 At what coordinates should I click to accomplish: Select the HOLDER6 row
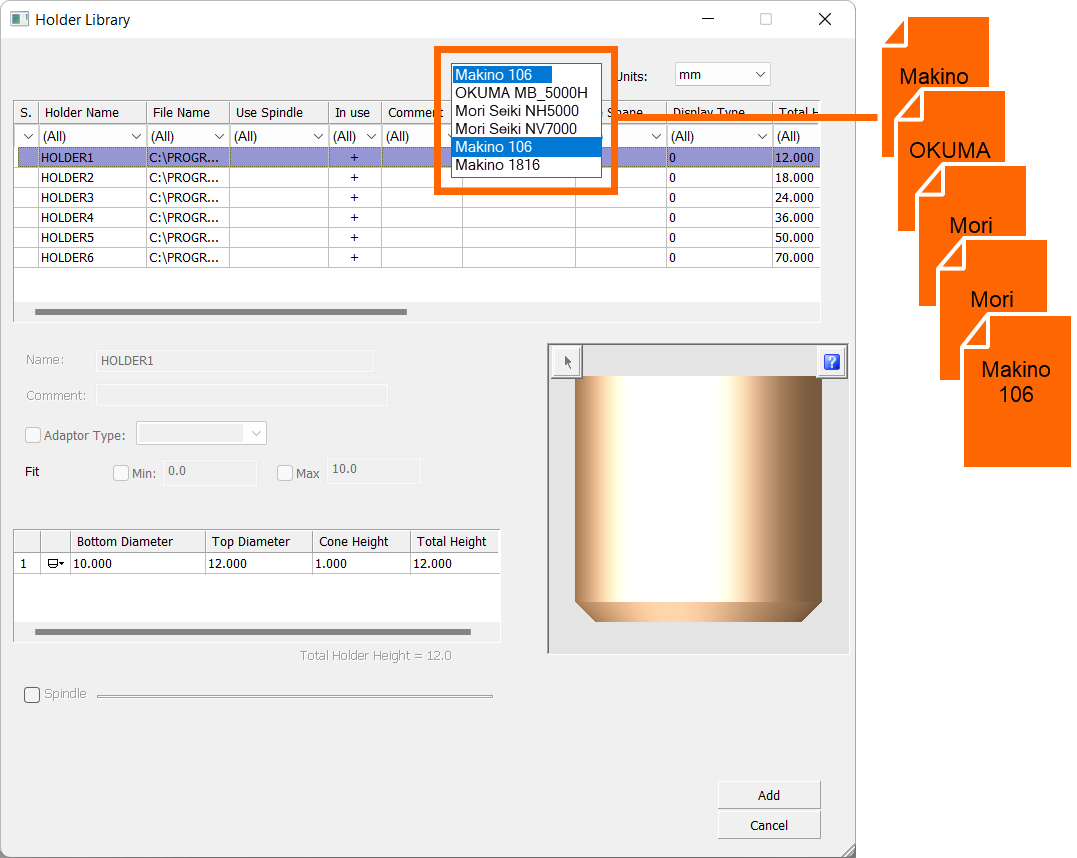click(x=418, y=258)
